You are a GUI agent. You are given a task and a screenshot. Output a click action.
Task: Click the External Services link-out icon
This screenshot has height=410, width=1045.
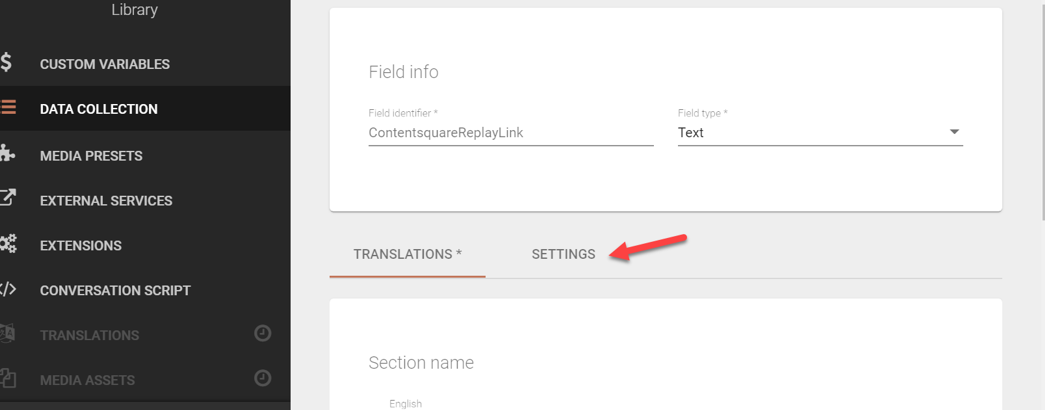click(x=7, y=199)
